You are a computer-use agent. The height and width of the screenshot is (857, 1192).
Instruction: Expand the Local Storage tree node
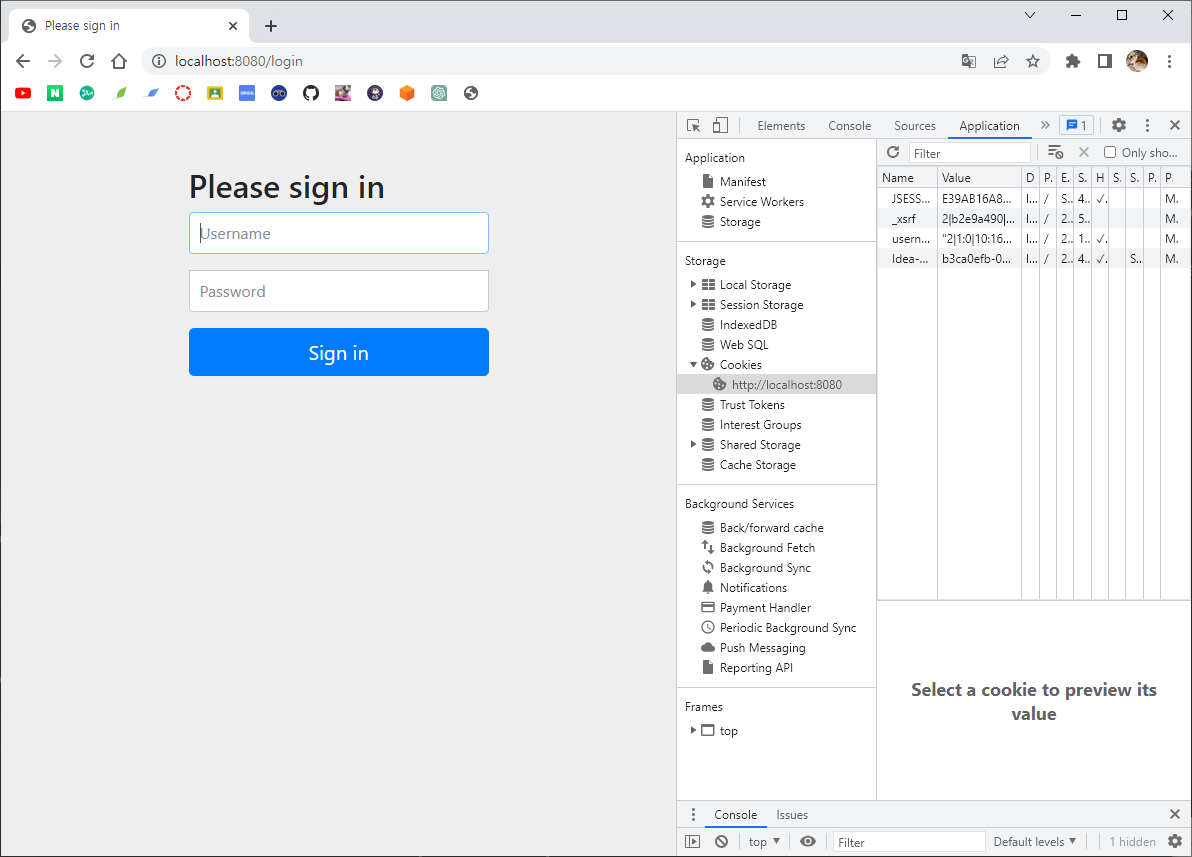pyautogui.click(x=693, y=284)
